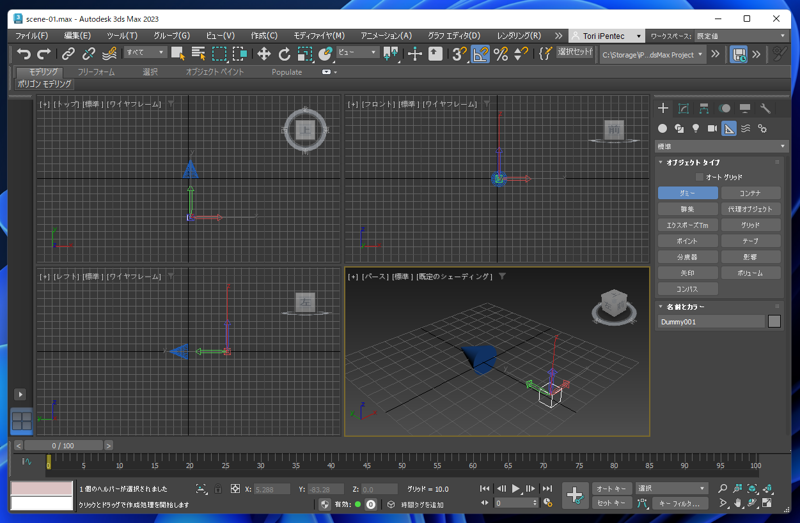Click the four-pane viewport layout icon
800x523 pixels.
[22, 421]
